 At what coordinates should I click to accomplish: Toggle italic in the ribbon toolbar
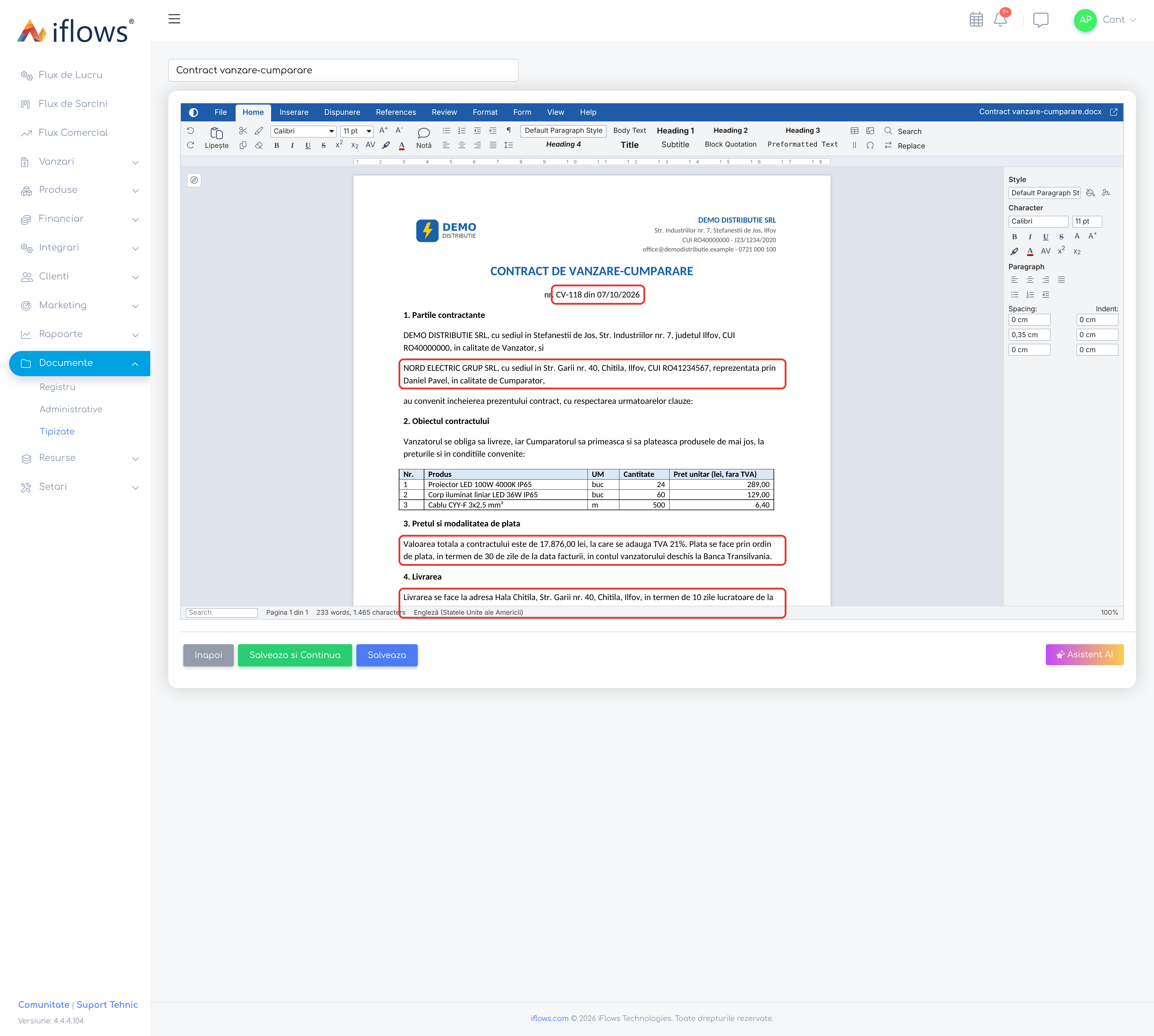[x=292, y=146]
